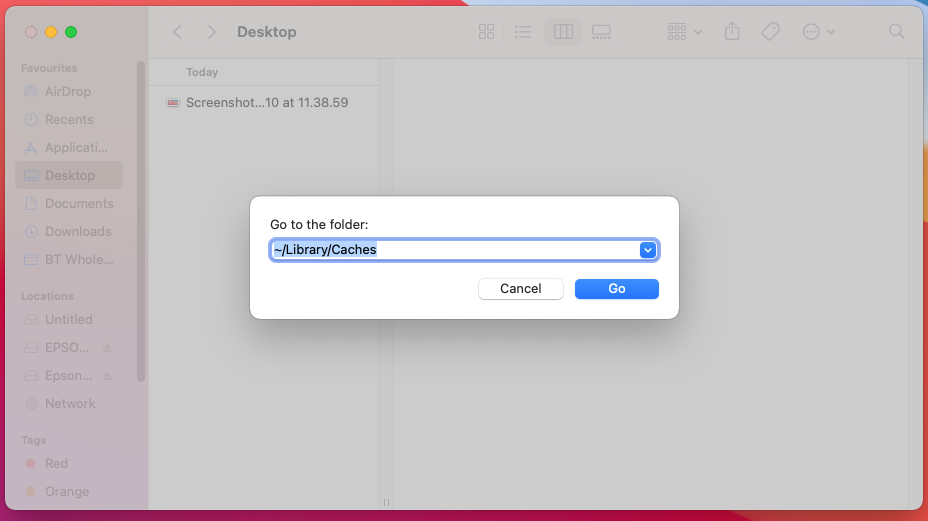Viewport: 928px width, 521px height.
Task: Select Desktop in the sidebar
Action: pos(69,175)
